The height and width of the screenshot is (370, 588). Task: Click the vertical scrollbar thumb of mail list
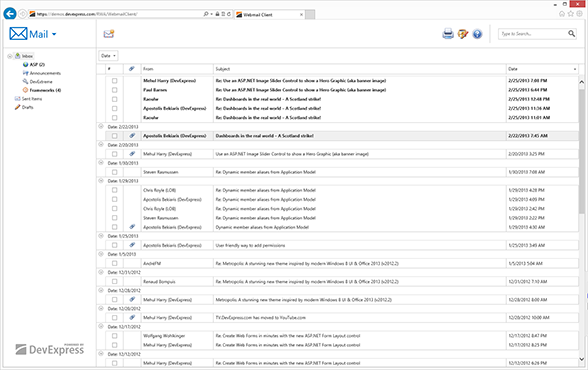pos(581,150)
